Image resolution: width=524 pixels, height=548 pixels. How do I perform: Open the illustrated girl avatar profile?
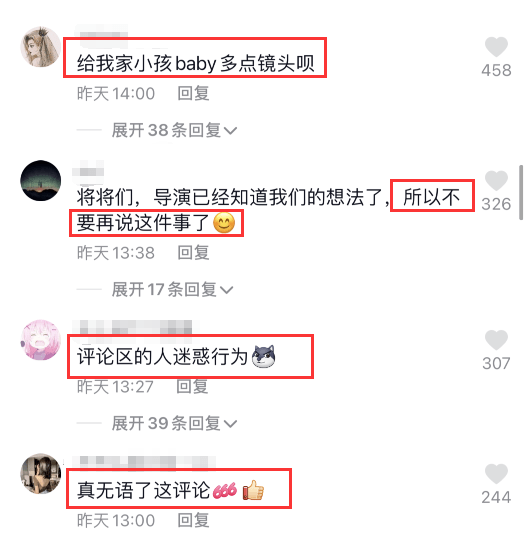point(41,46)
